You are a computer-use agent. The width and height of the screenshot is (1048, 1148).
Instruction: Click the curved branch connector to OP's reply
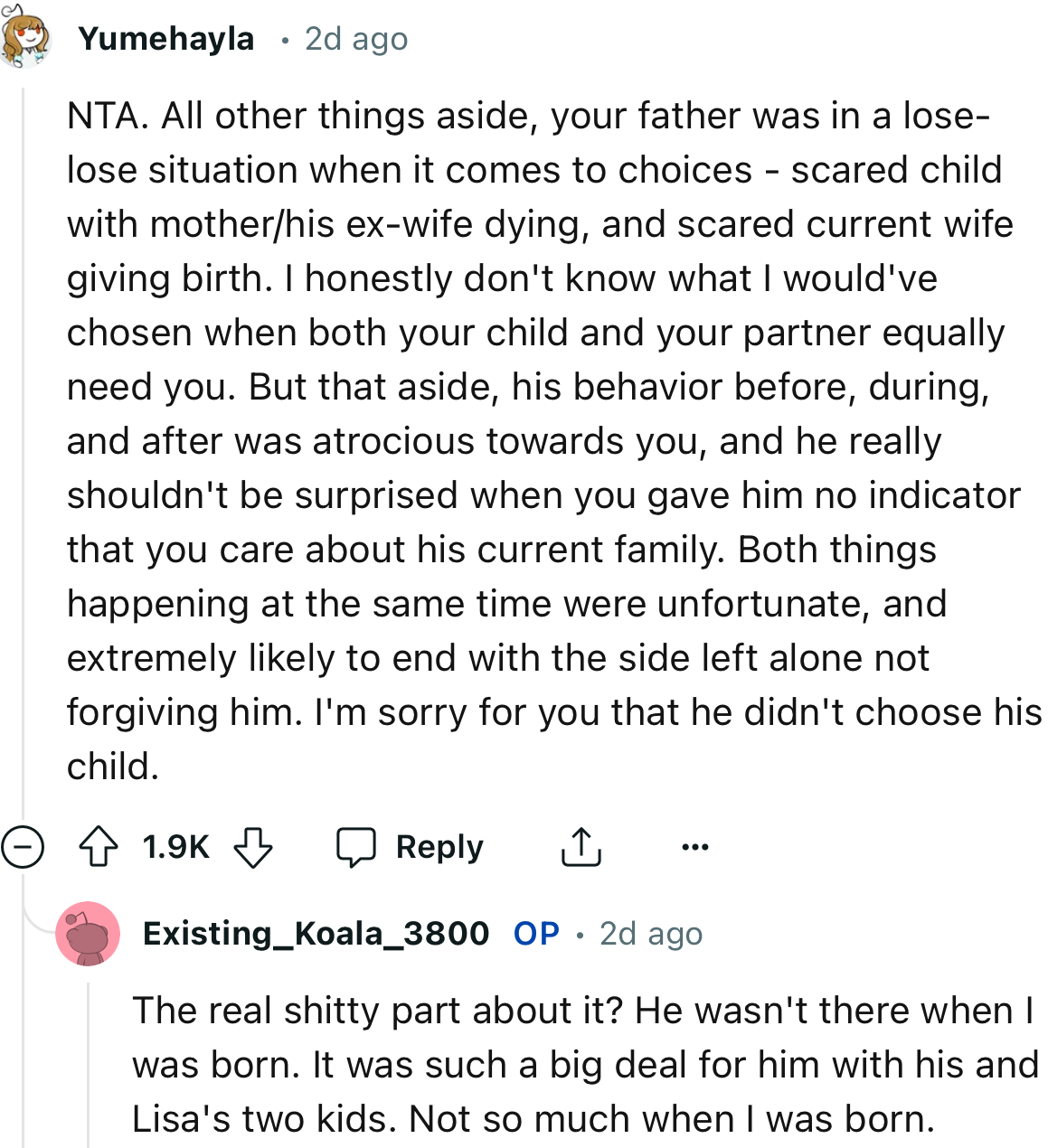click(36, 922)
